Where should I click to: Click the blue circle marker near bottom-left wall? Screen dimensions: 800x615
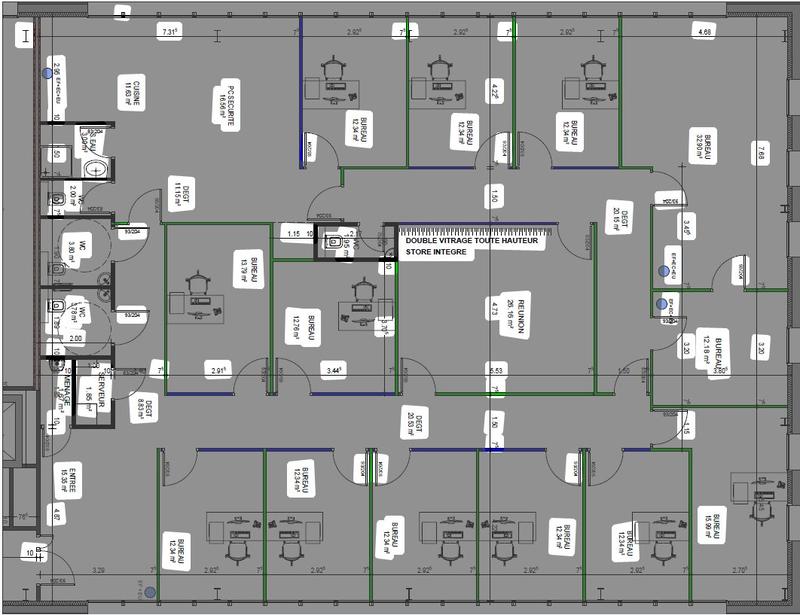pos(150,593)
